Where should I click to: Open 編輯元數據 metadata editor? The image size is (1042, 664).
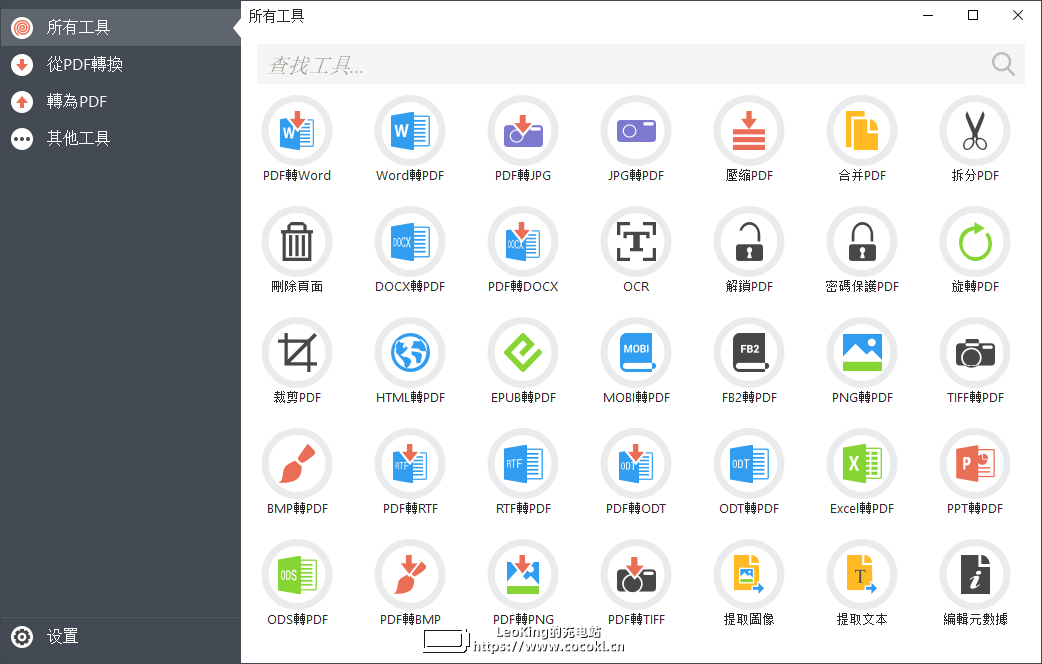974,575
